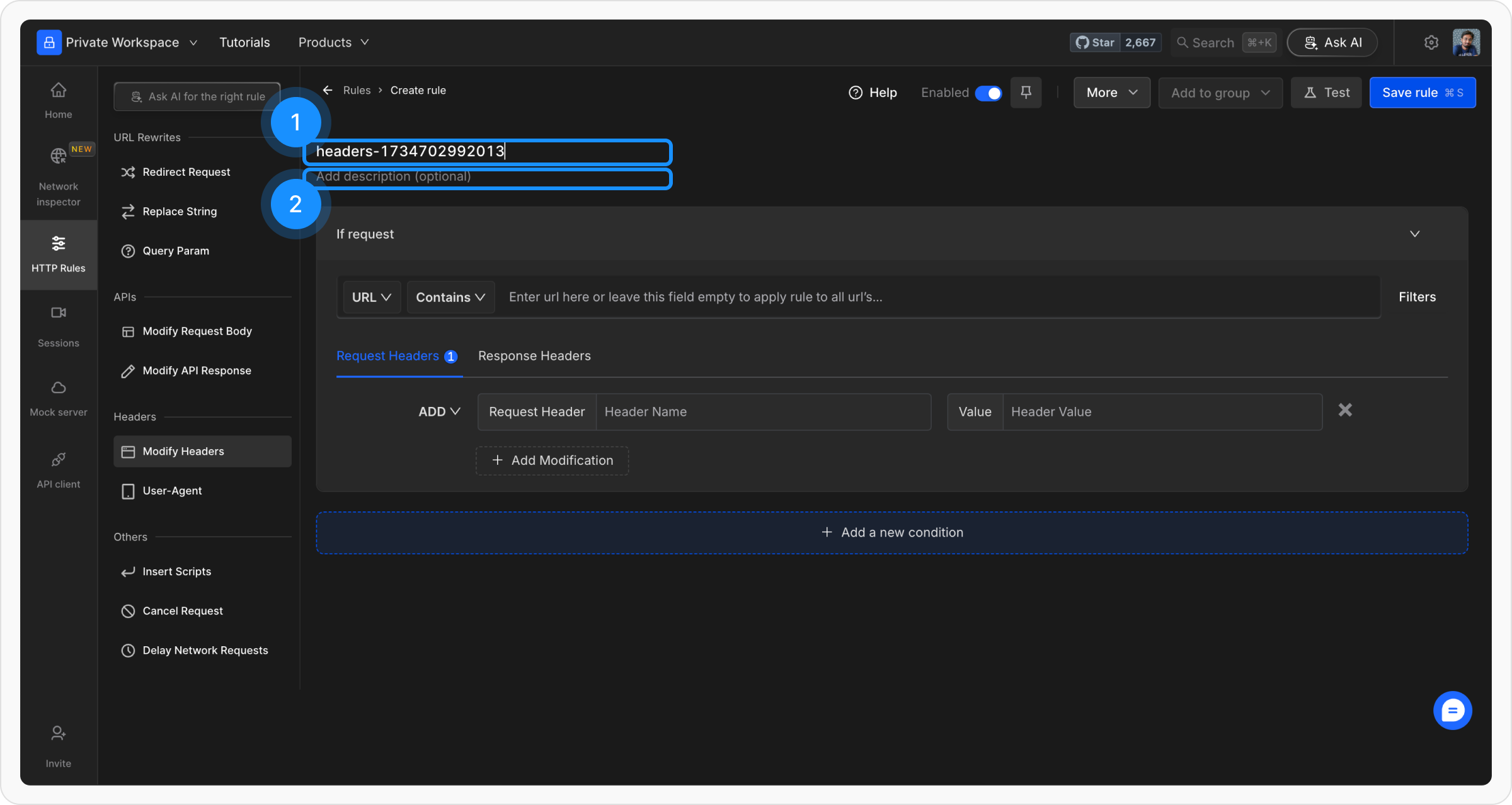Screen dimensions: 1512x805
Task: Open the ADD operation dropdown
Action: coord(439,411)
